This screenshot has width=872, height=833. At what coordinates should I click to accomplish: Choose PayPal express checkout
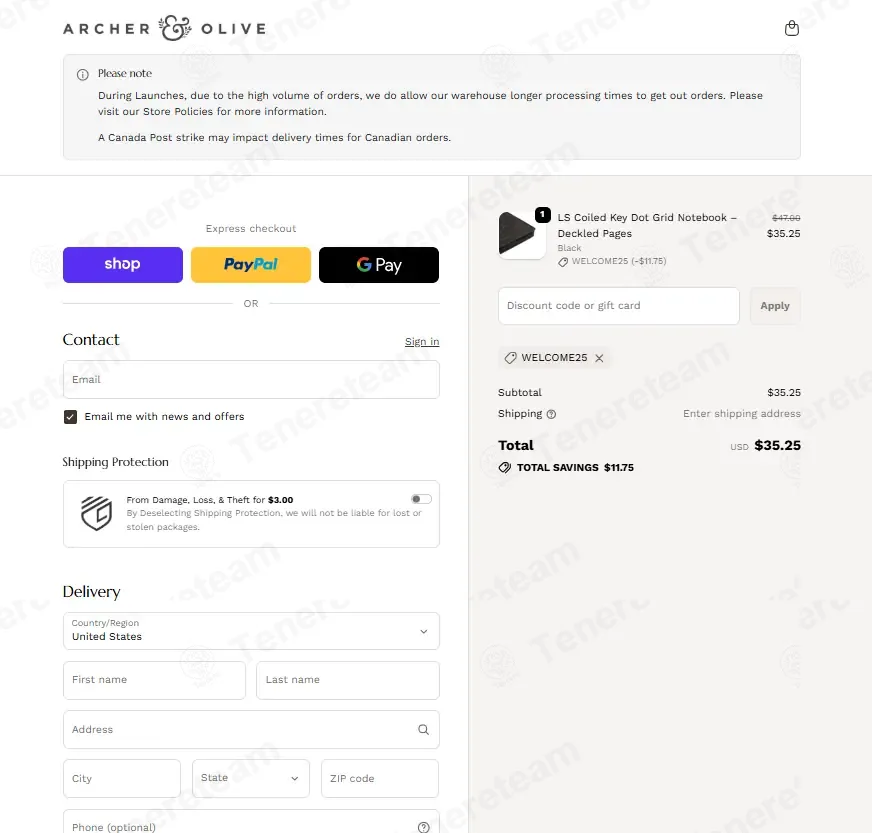[251, 265]
